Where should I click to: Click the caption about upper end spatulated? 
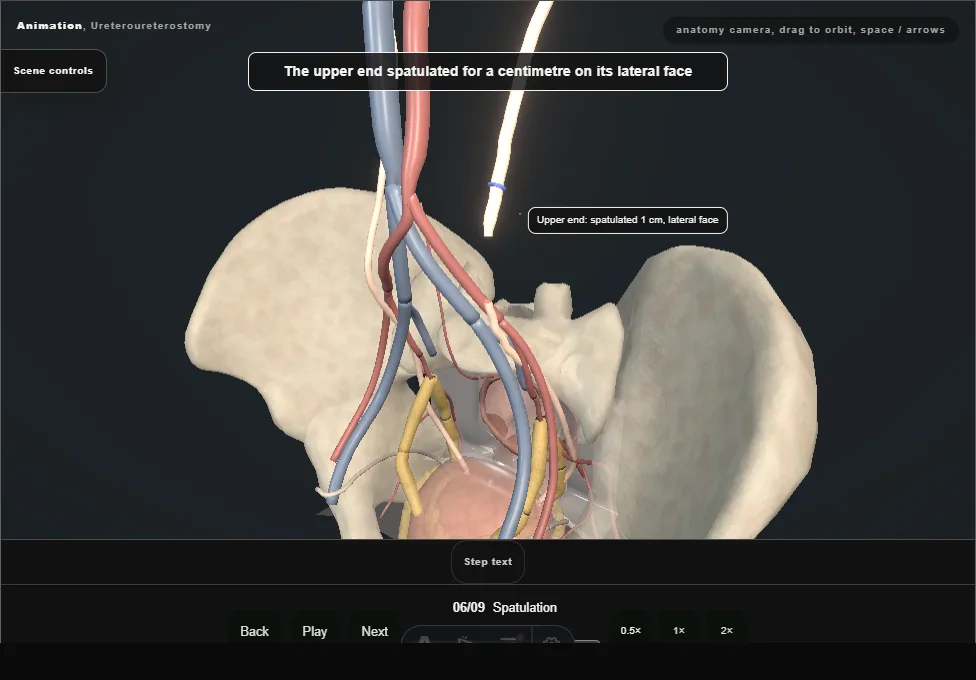tap(488, 72)
